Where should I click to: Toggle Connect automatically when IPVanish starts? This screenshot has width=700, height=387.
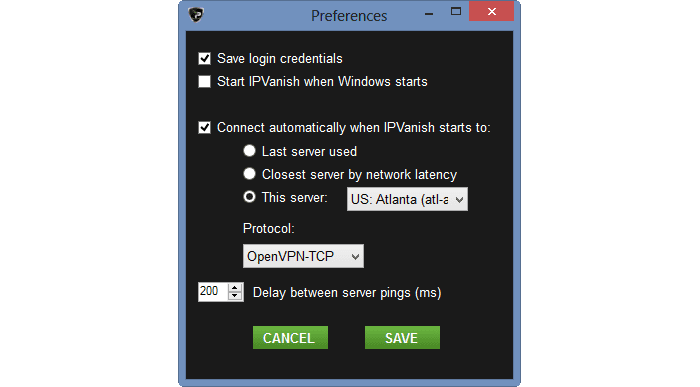204,128
